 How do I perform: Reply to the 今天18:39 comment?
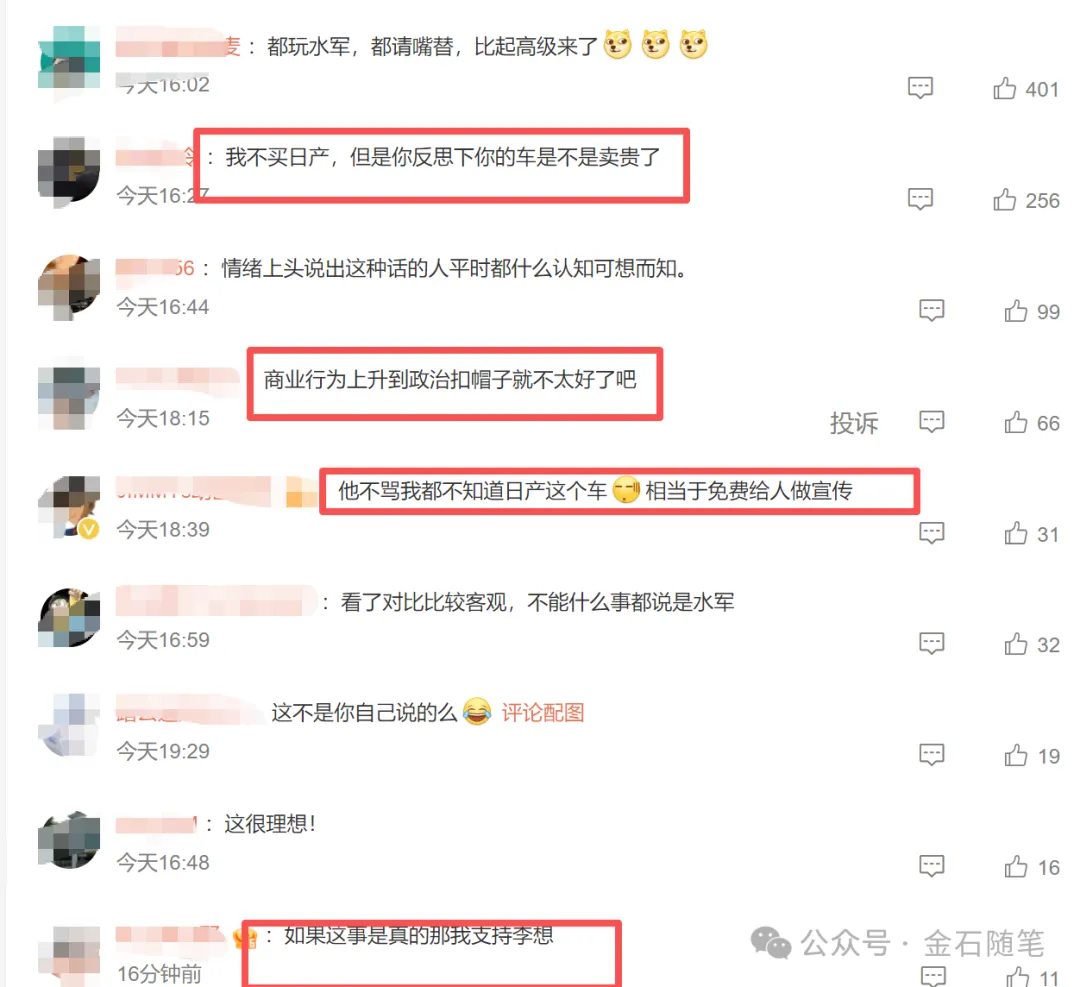pos(931,533)
